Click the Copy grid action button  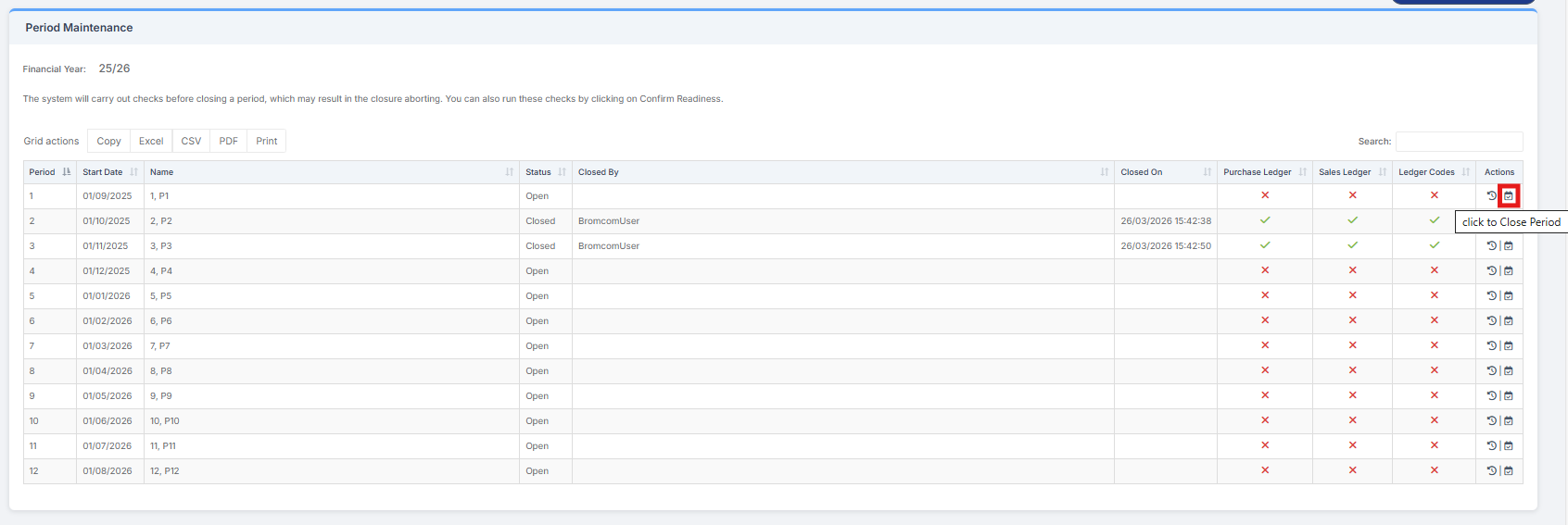point(108,142)
